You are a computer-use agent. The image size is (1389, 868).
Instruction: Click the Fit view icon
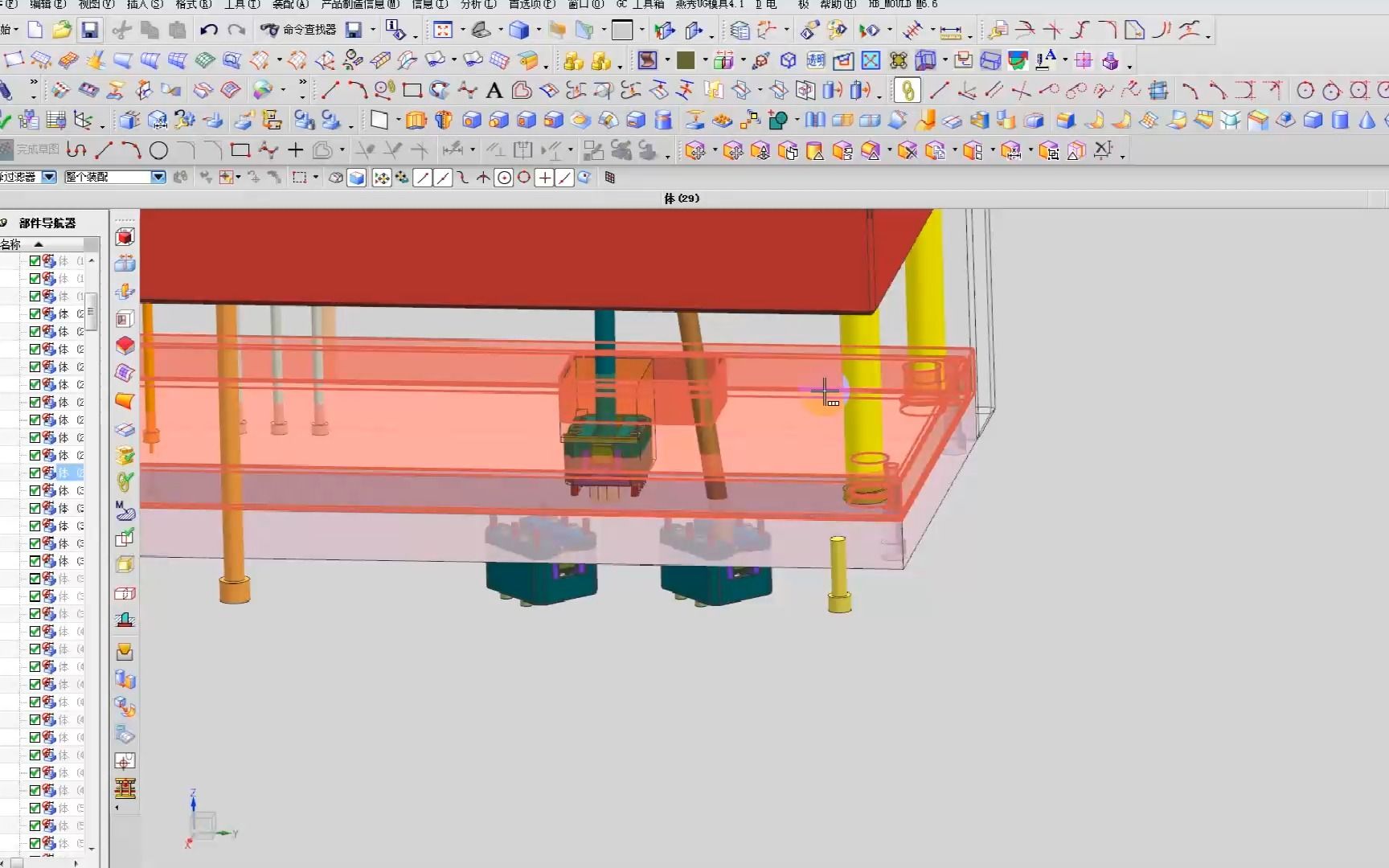443,31
